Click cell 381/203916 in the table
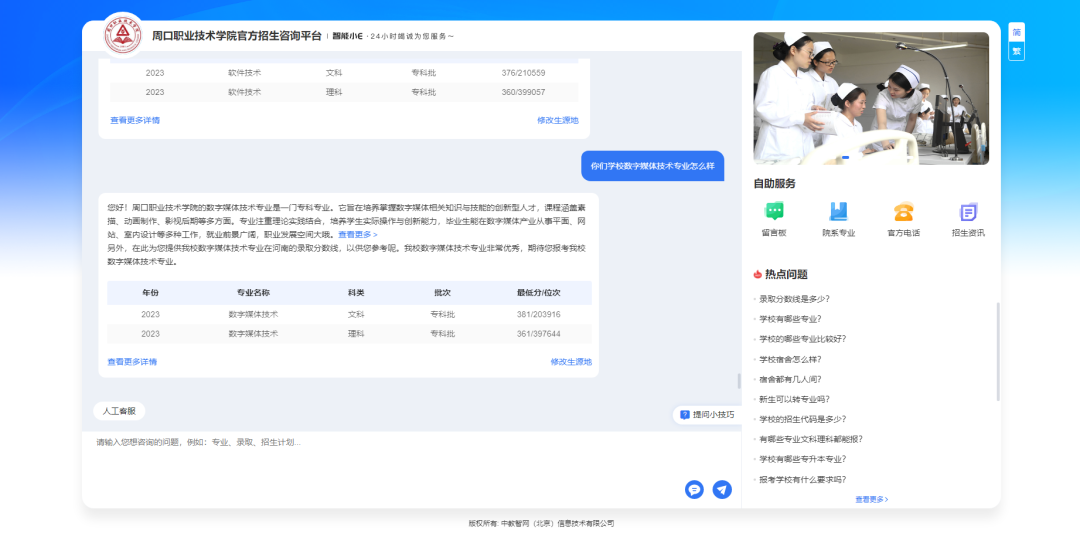Image resolution: width=1080 pixels, height=540 pixels. coord(539,314)
